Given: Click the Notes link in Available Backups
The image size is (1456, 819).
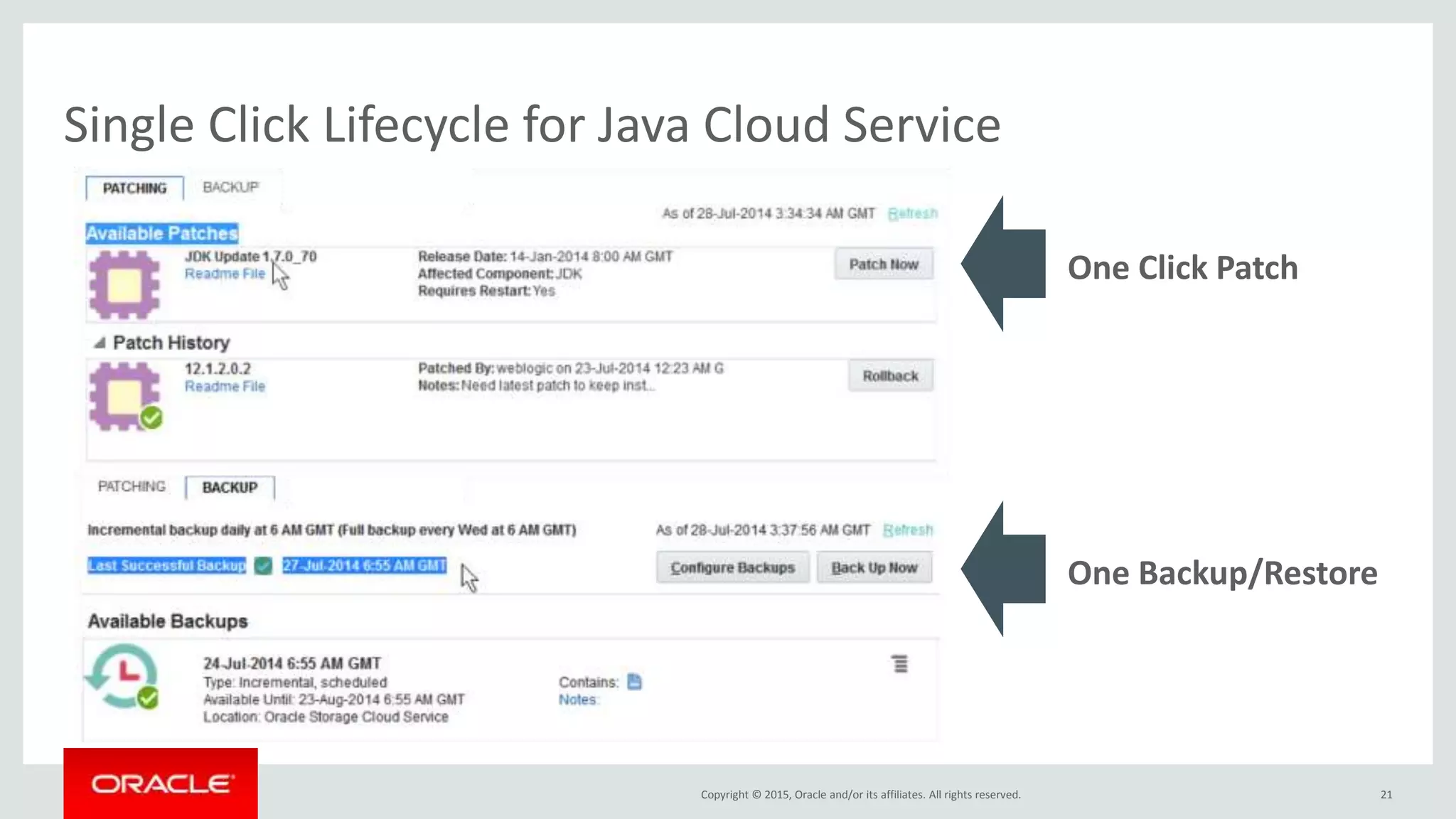Looking at the screenshot, I should pos(579,700).
